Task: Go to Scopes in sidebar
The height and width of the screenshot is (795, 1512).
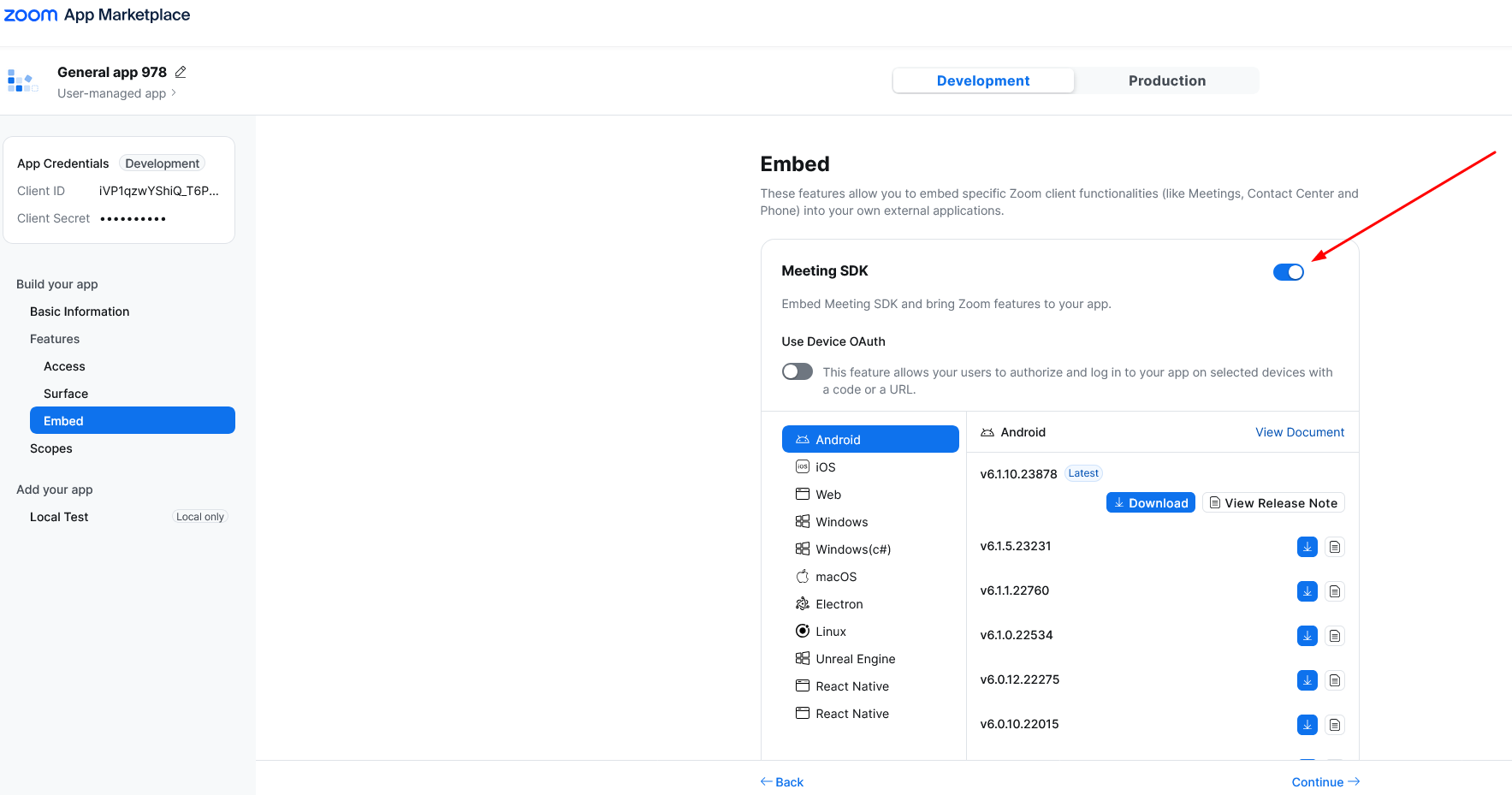Action: point(51,448)
